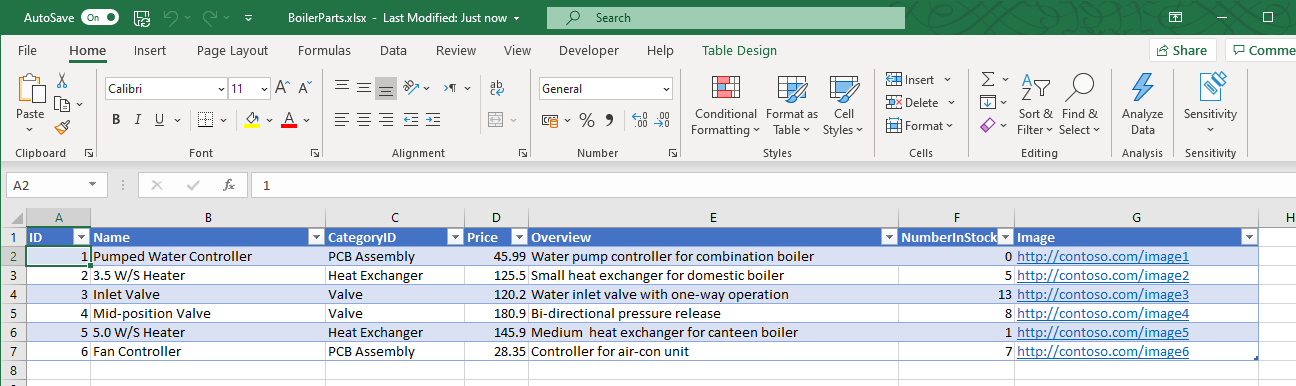Toggle Middle Align button

(x=364, y=88)
